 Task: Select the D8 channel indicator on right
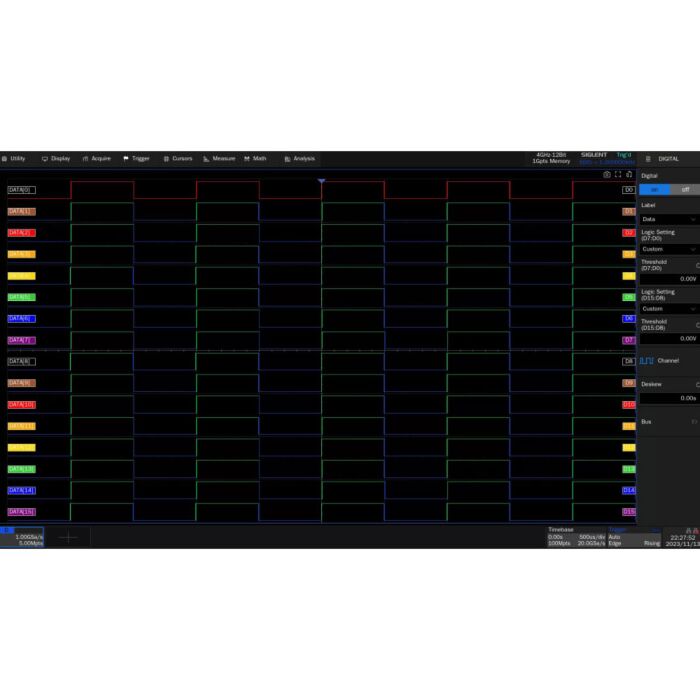click(x=629, y=361)
